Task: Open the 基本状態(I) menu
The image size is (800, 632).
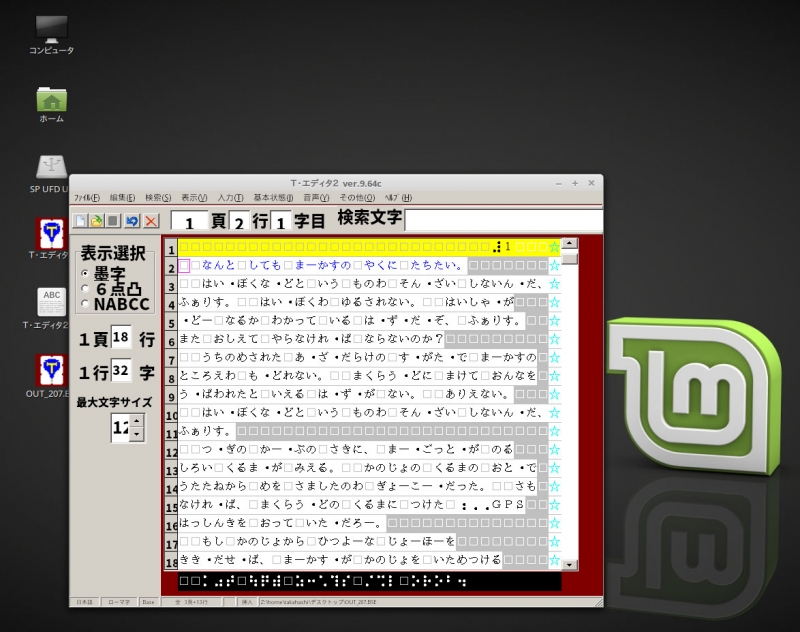Action: pos(273,198)
